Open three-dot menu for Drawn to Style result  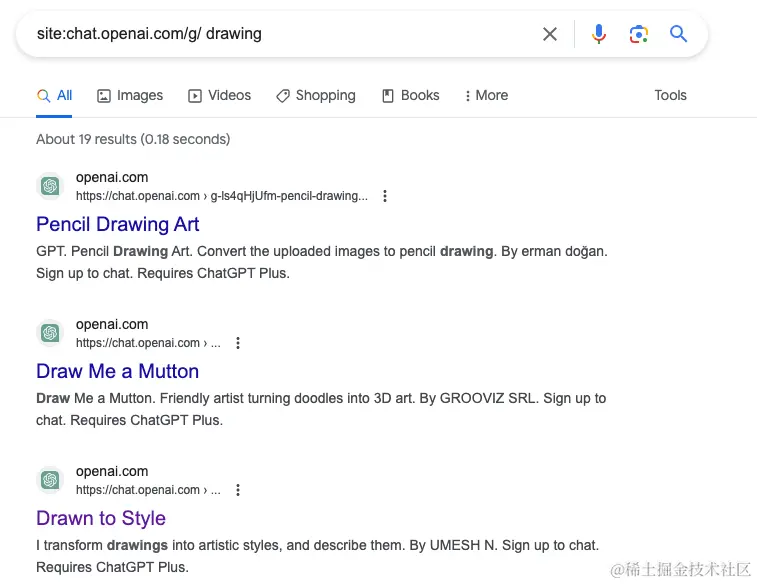point(238,490)
